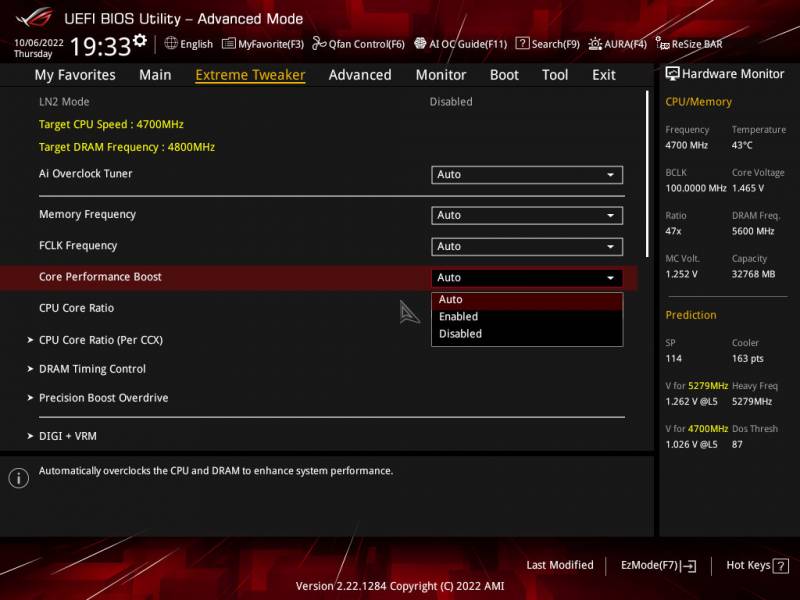Image resolution: width=800 pixels, height=600 pixels.
Task: Click the Core Voltage 1.465 V value
Action: (747, 188)
